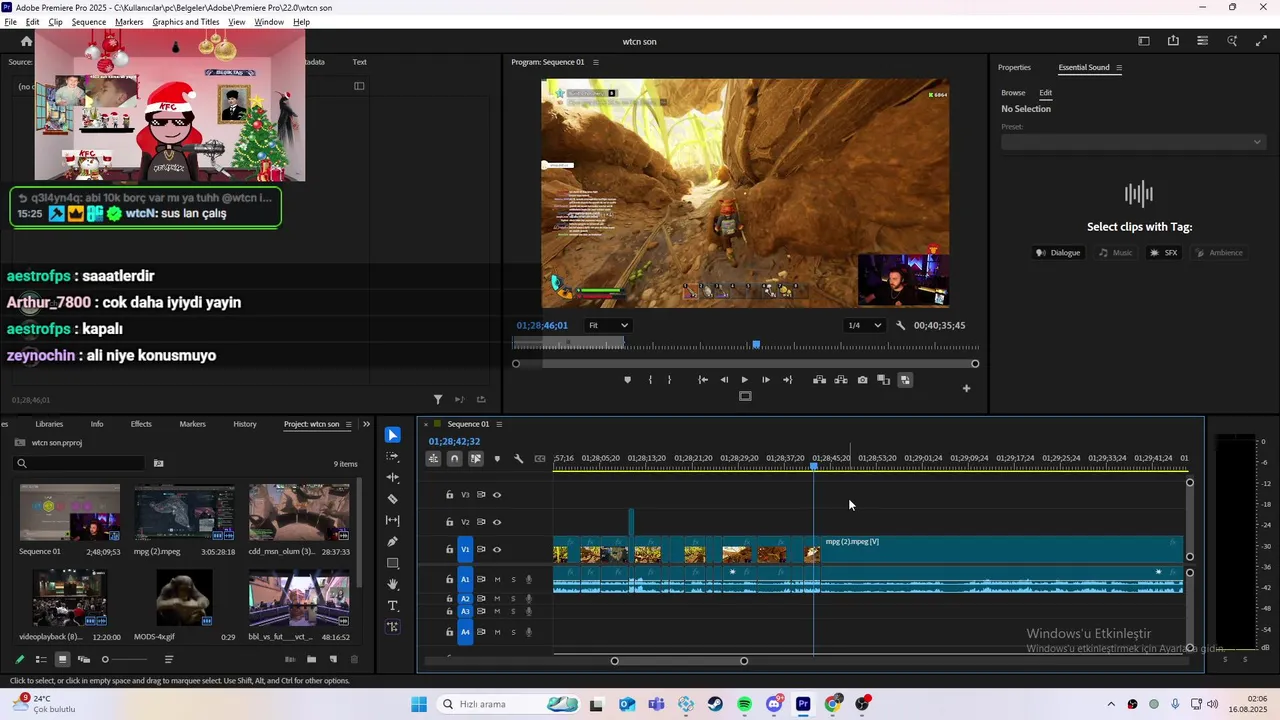1280x720 pixels.
Task: Open Sequence 01 timeline panel menu
Action: pyautogui.click(x=499, y=424)
